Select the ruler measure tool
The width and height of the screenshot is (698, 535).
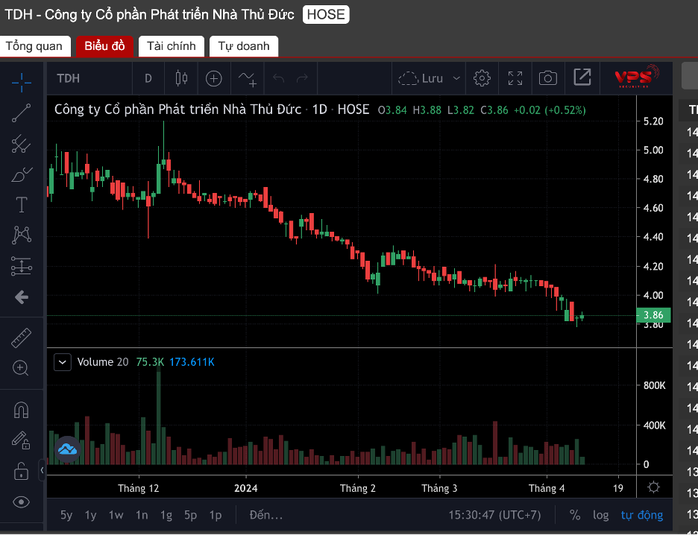click(21, 337)
